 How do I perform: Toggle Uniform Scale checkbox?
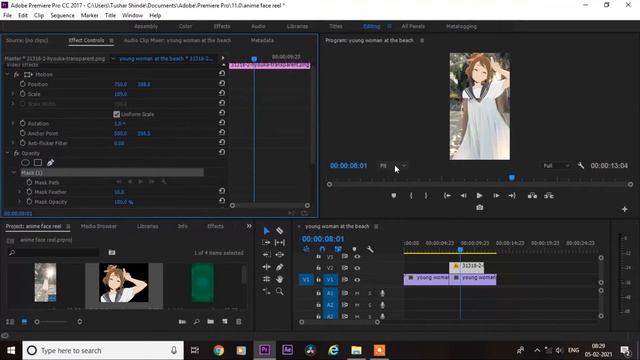coord(117,114)
